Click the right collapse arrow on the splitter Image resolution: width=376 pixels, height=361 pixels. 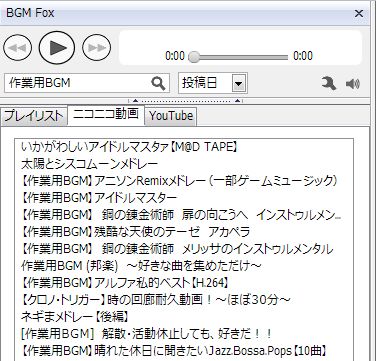(237, 100)
